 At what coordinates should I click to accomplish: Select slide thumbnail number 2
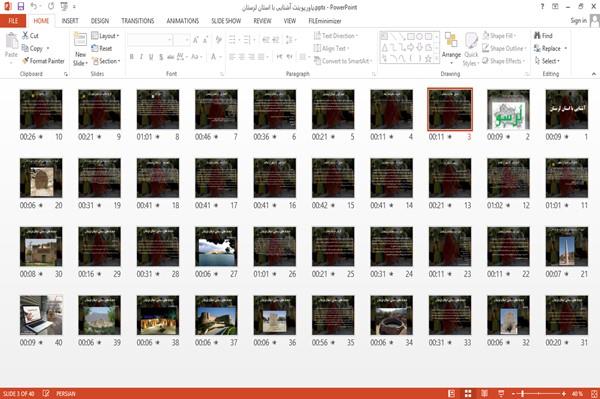click(x=508, y=109)
